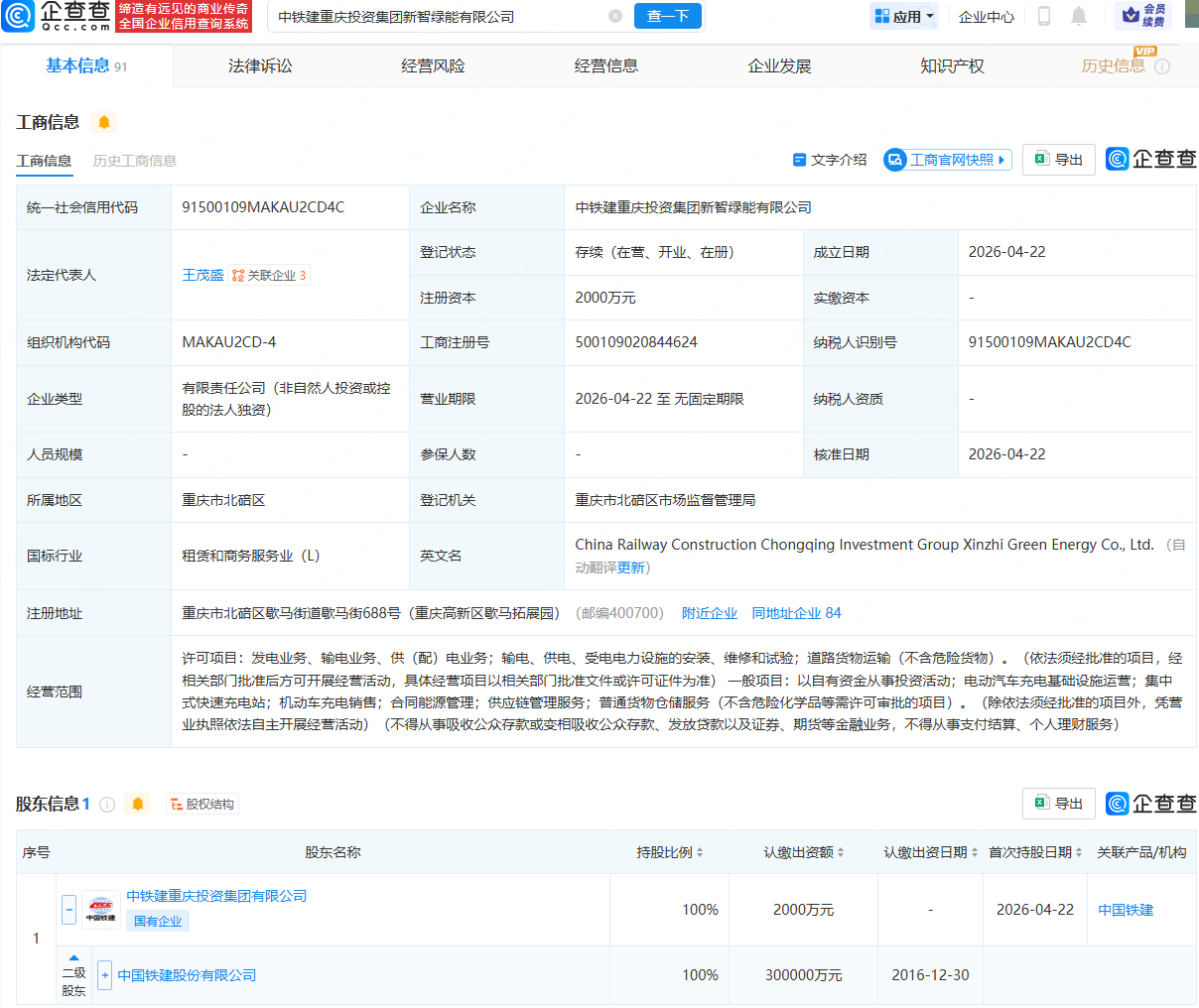Viewport: 1199px width, 1008px height.
Task: View 关联企业 3 for 王茂盛
Action: pos(269,275)
